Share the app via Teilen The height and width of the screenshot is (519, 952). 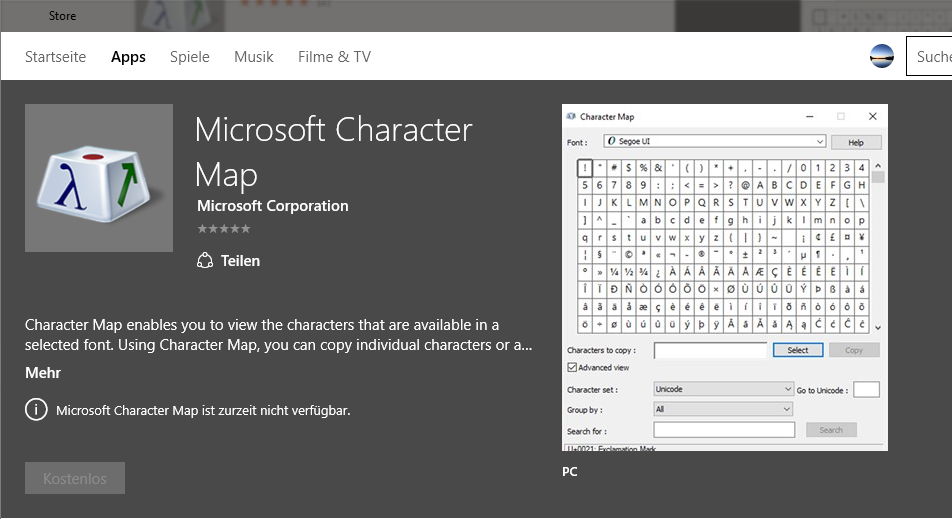[228, 260]
